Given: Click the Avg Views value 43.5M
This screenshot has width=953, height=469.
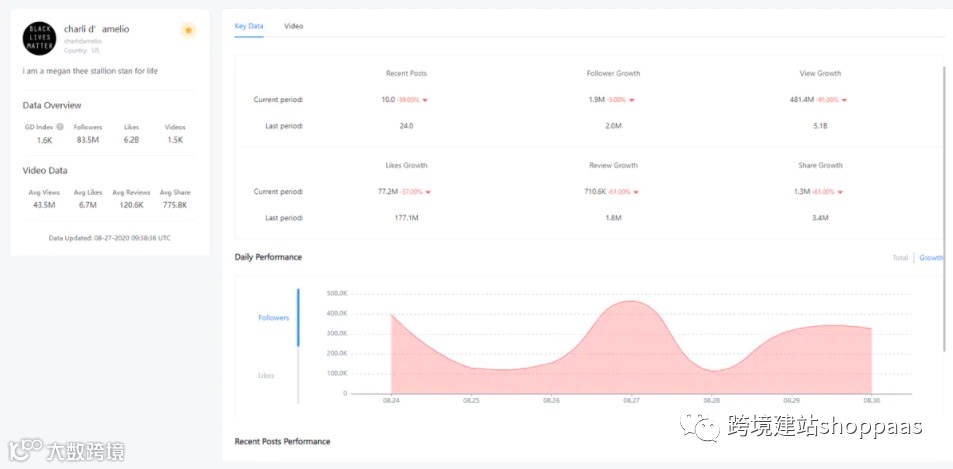Looking at the screenshot, I should (x=44, y=205).
